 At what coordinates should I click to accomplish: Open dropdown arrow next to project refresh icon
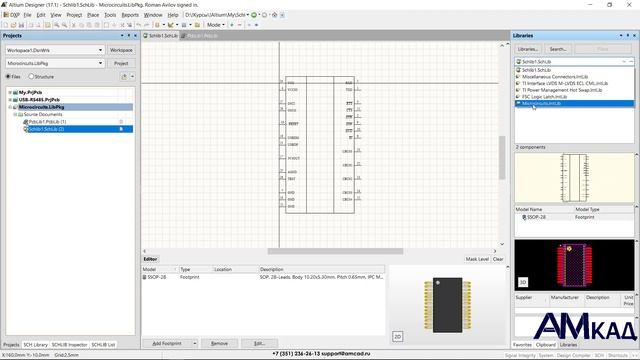coord(132,76)
